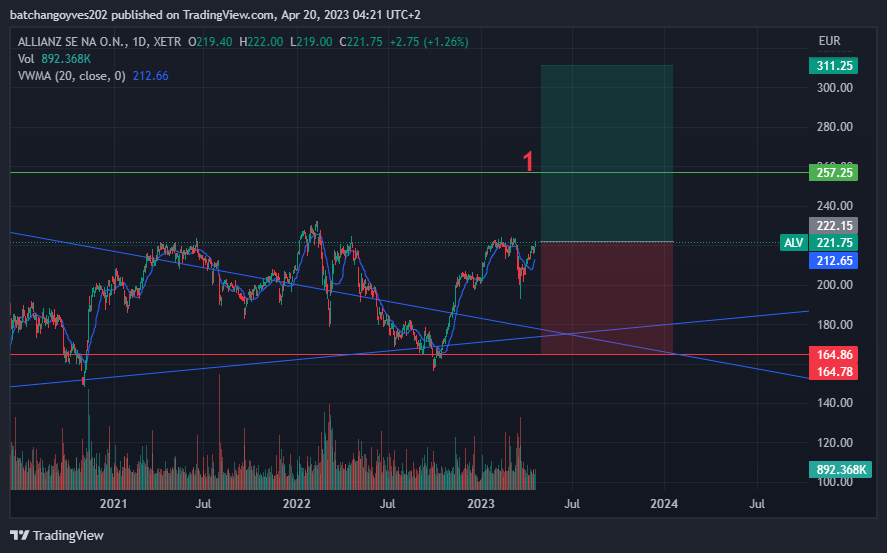Click the 2021 label on time axis
Image resolution: width=887 pixels, height=553 pixels.
pos(113,503)
